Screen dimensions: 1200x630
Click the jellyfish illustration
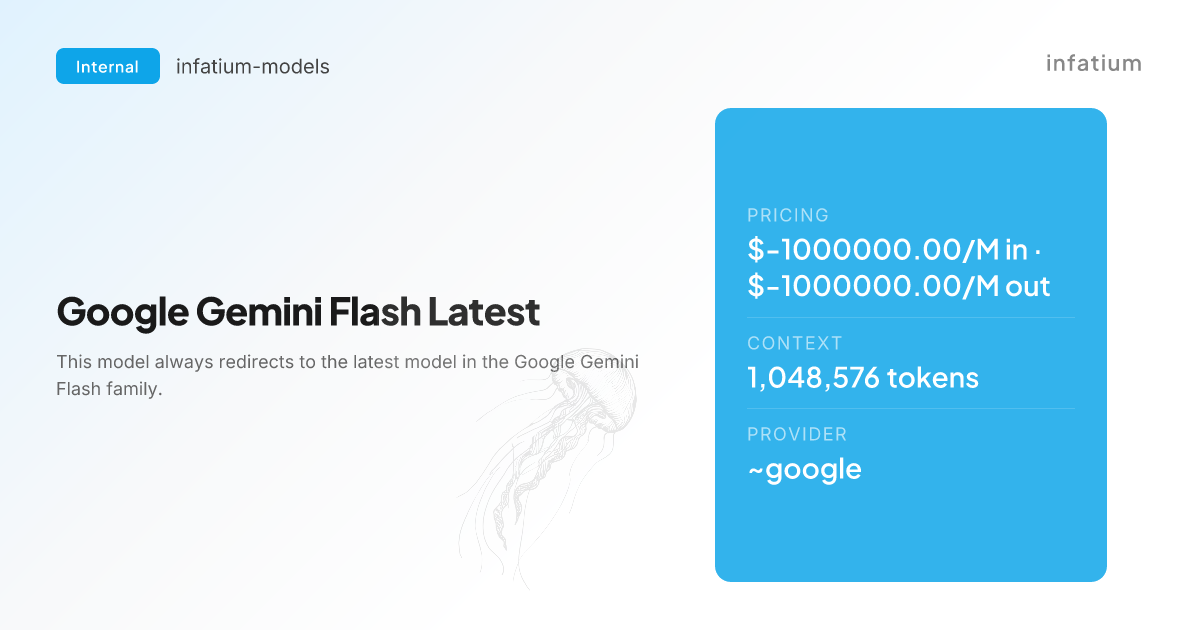pos(548,462)
